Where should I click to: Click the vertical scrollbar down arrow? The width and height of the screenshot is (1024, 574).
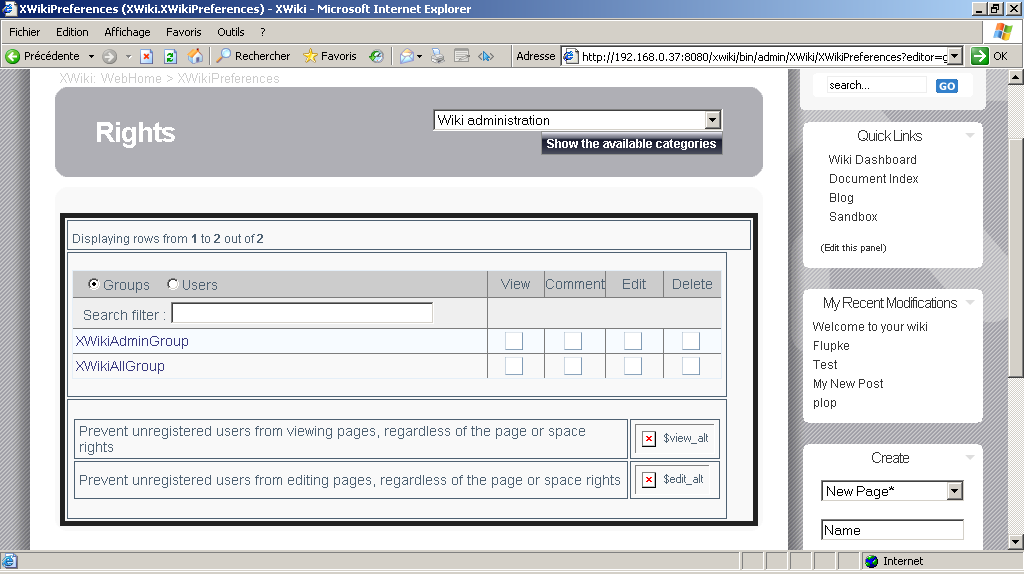[x=1016, y=541]
